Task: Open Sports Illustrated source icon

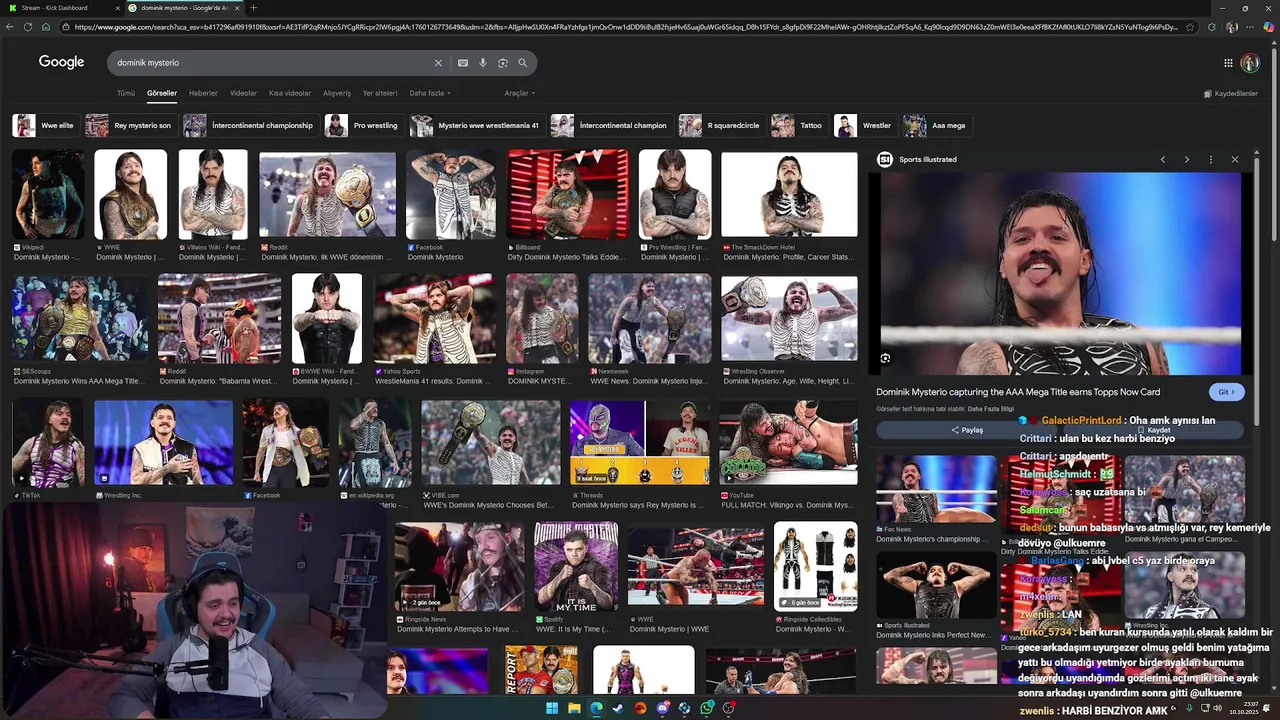Action: click(x=884, y=160)
